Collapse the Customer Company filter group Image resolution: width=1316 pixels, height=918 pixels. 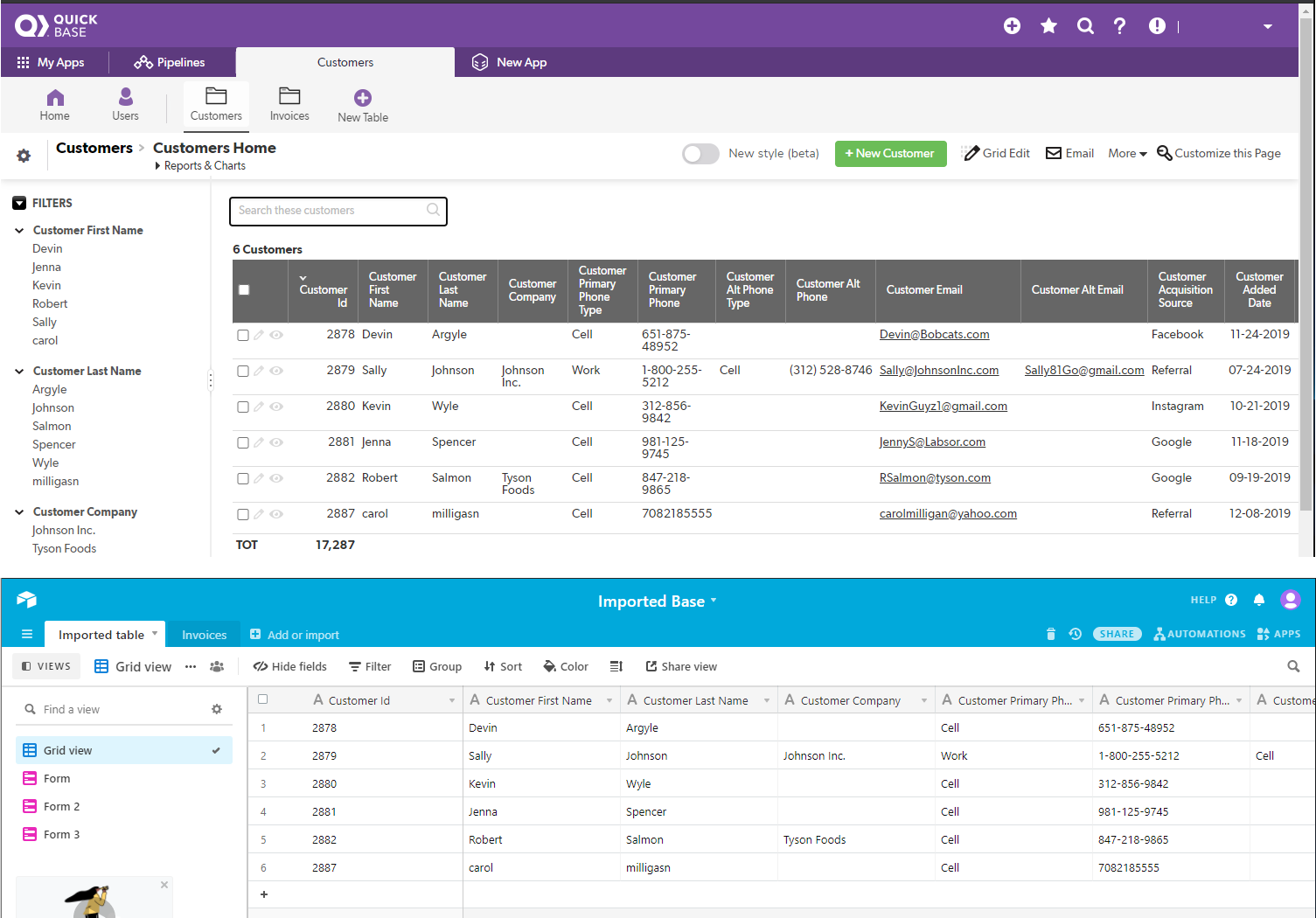coord(19,512)
